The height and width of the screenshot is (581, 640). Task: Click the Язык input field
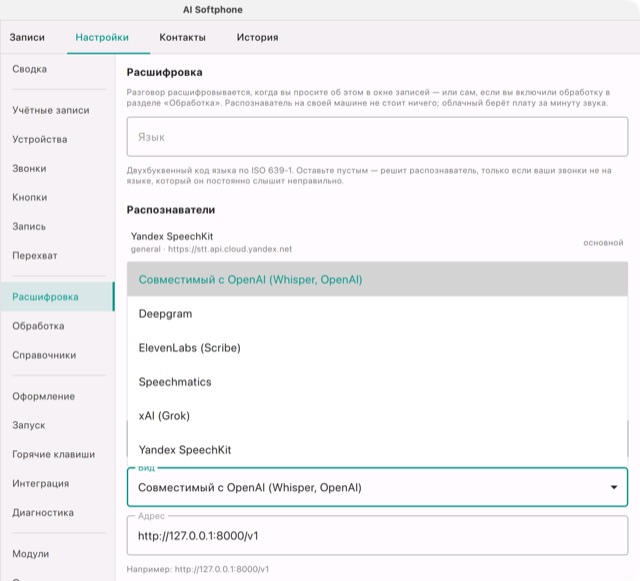[377, 137]
